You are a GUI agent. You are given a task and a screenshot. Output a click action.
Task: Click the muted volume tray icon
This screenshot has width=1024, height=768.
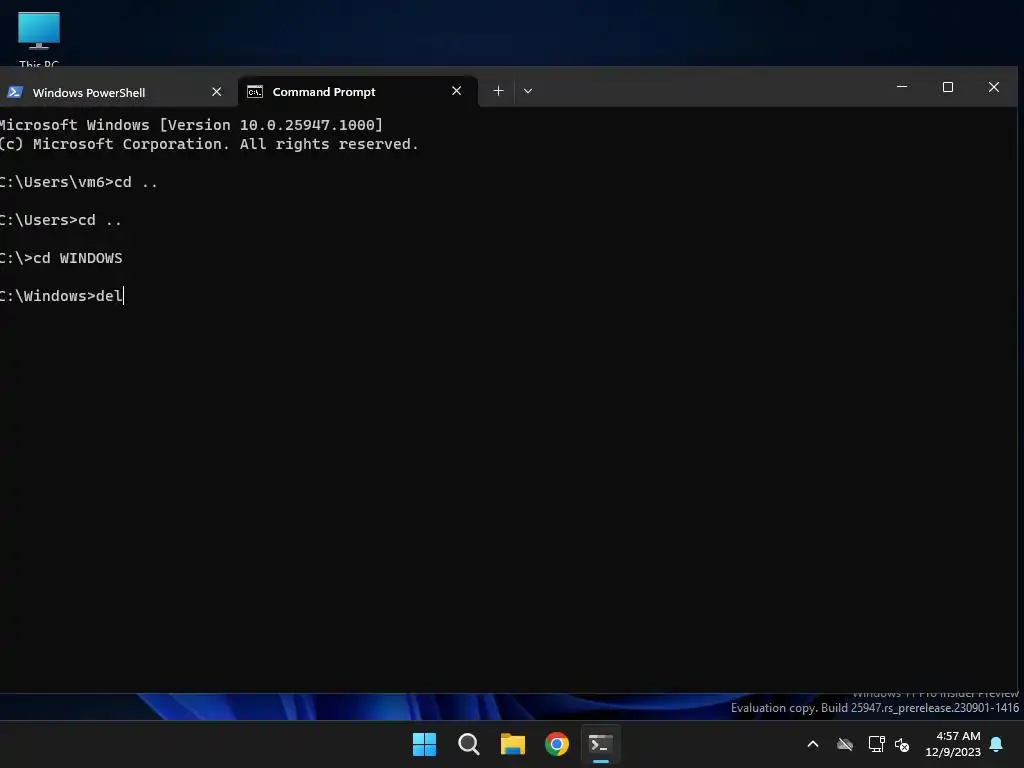[902, 744]
